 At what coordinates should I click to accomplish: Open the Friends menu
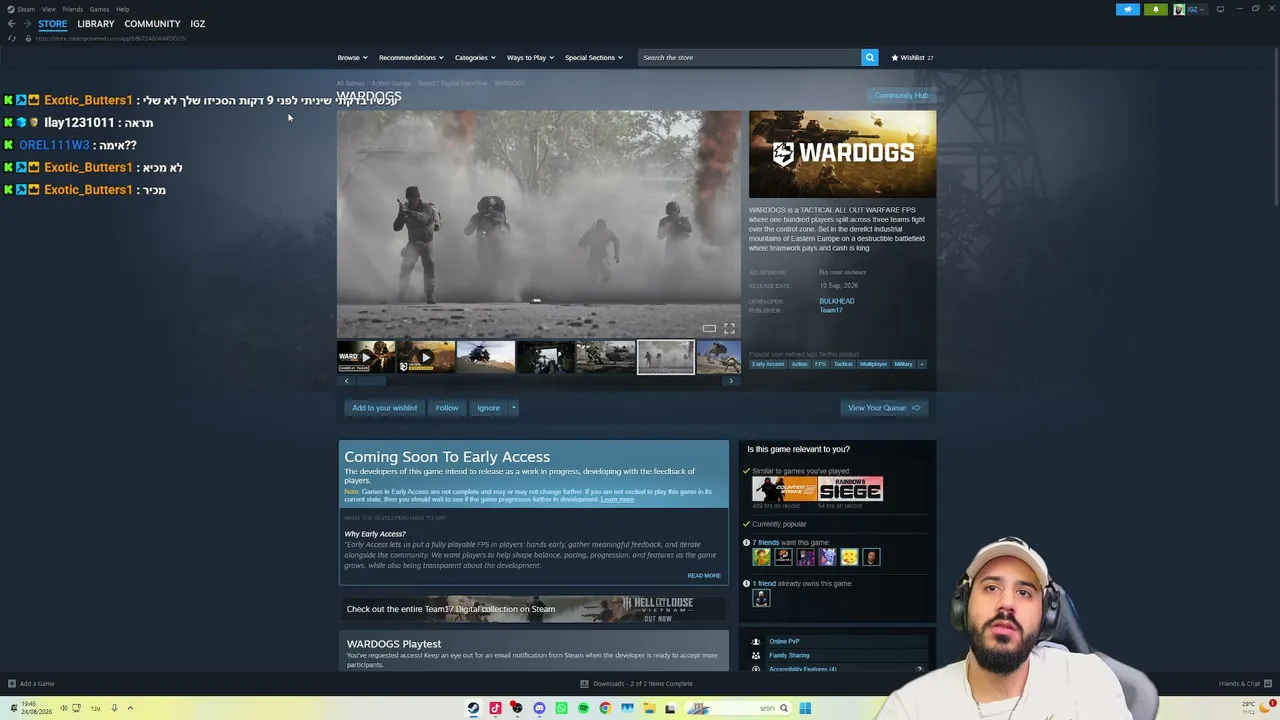73,9
